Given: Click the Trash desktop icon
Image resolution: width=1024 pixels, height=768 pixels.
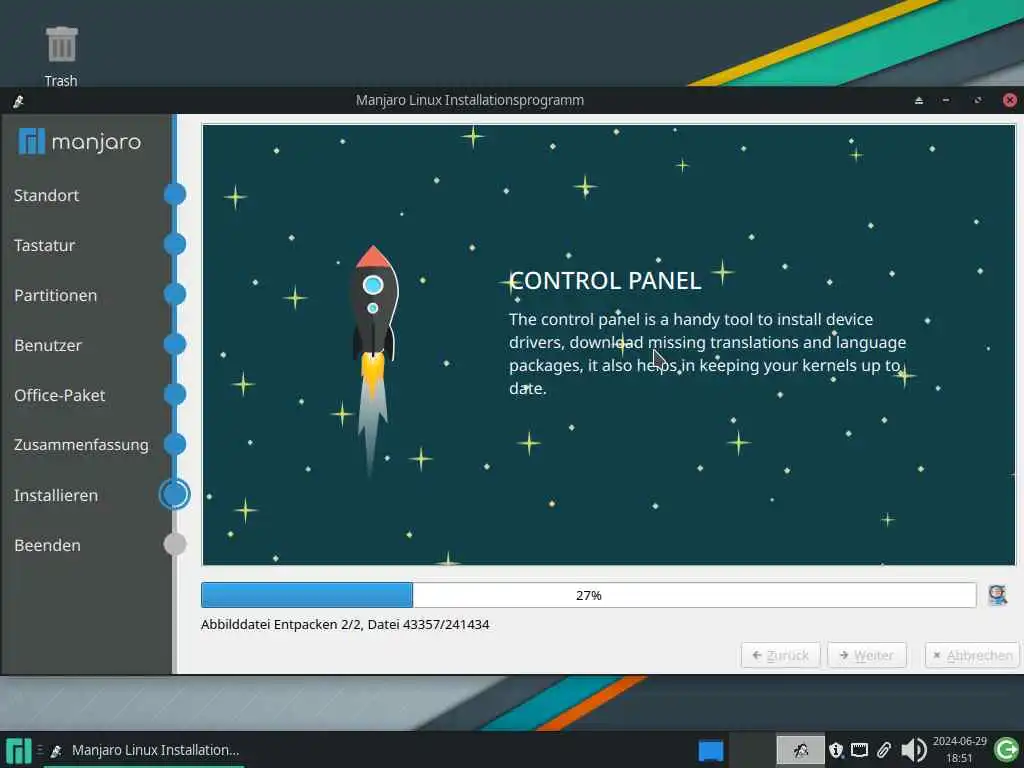Looking at the screenshot, I should click(x=61, y=56).
